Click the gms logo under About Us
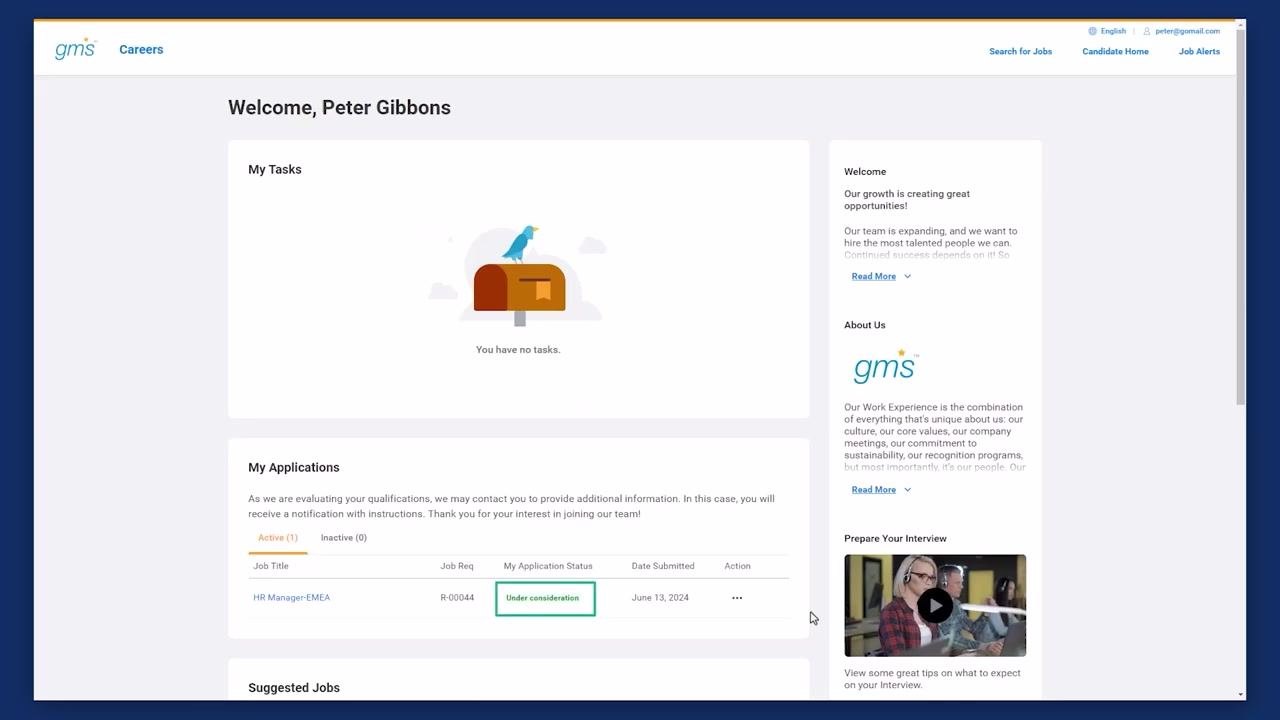This screenshot has width=1280, height=720. 886,366
